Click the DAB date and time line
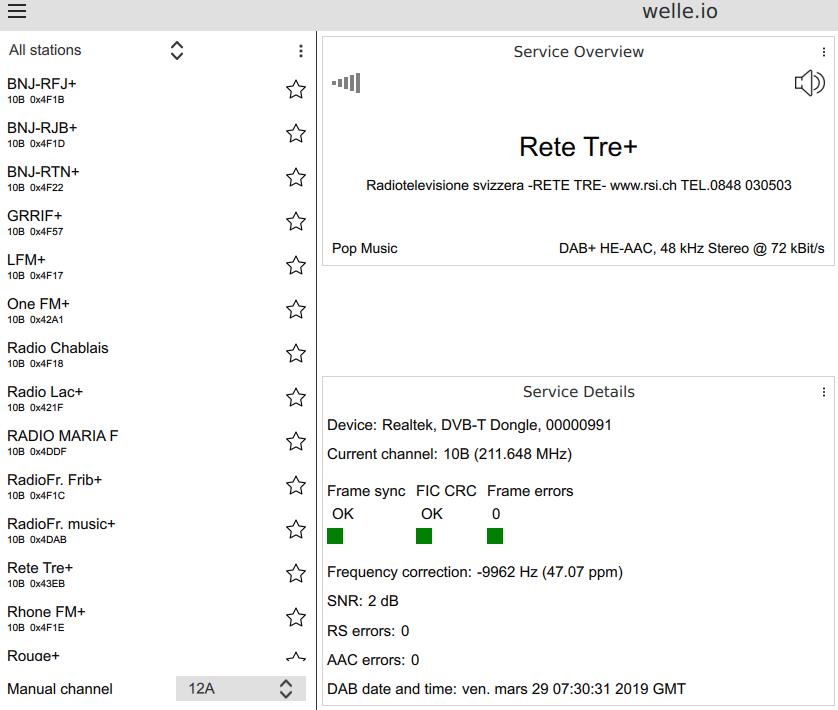This screenshot has height=710, width=838. (506, 689)
